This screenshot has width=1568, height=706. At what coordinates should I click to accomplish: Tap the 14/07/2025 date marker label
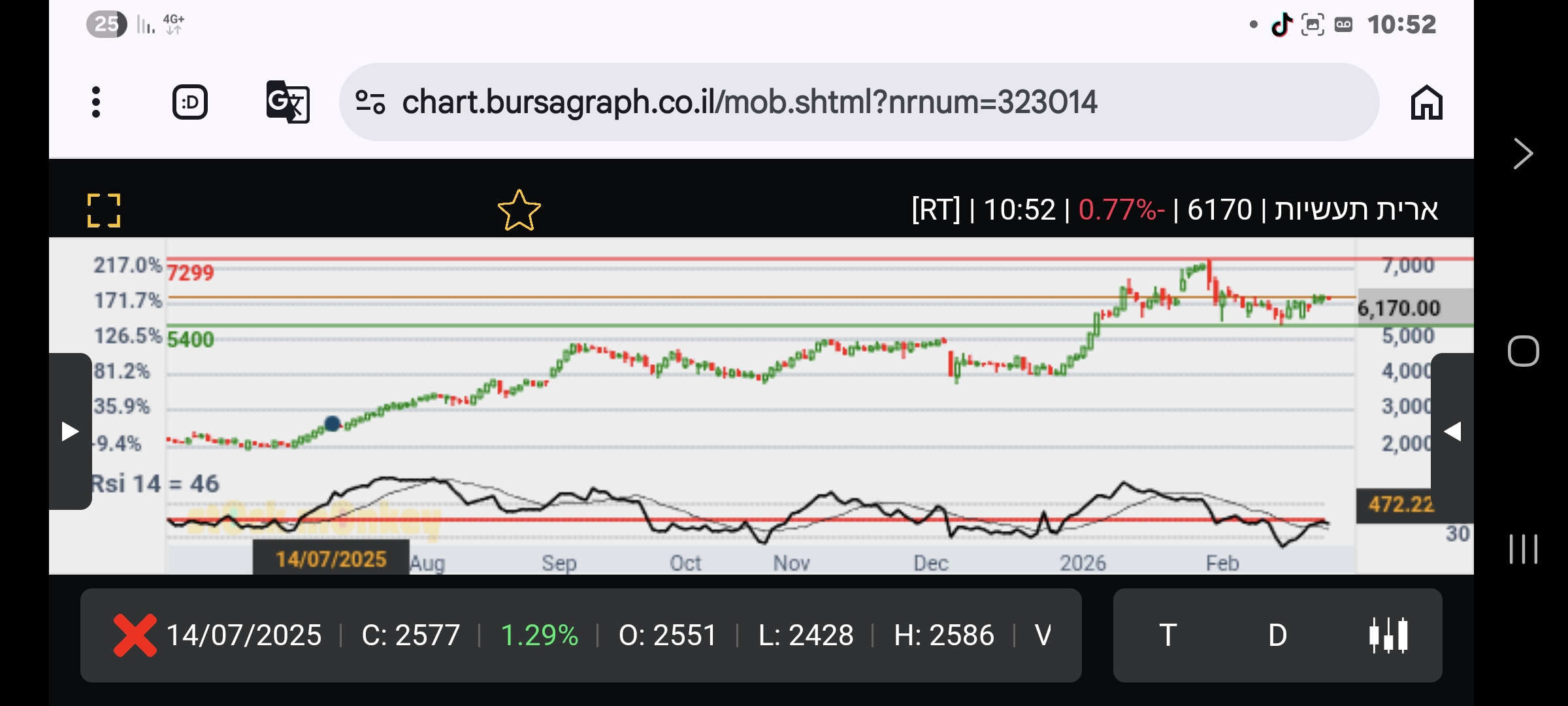331,559
